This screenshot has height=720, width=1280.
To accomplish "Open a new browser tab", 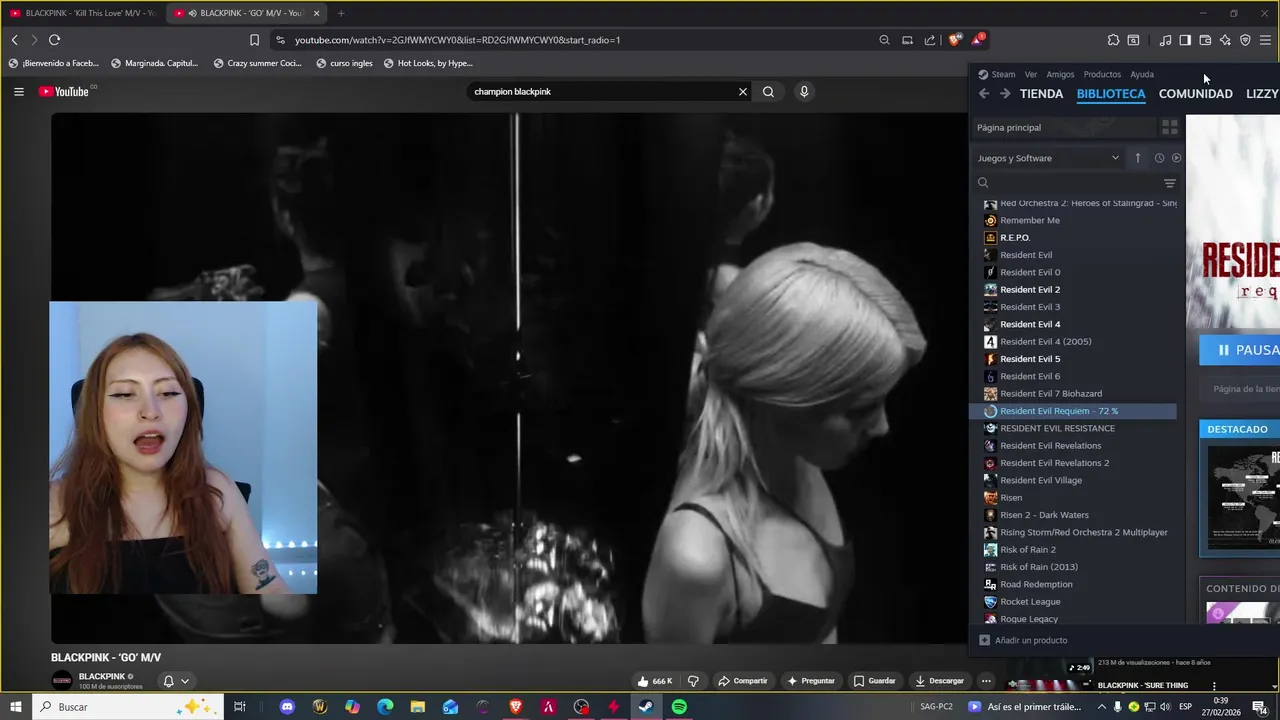I will [341, 13].
